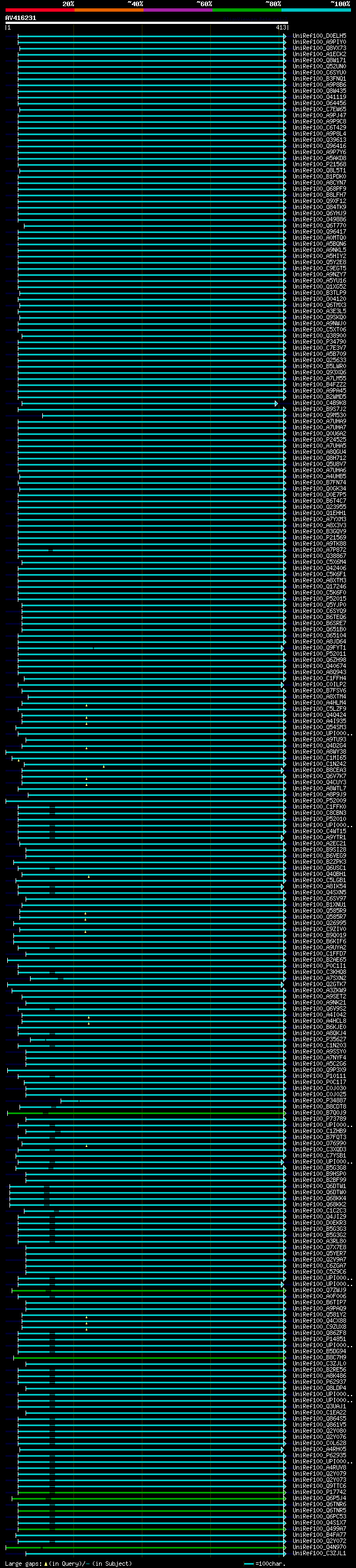Select the UniRef100_P62937 label
Image resolution: width=356 pixels, height=1568 pixels.
[x=319, y=1382]
